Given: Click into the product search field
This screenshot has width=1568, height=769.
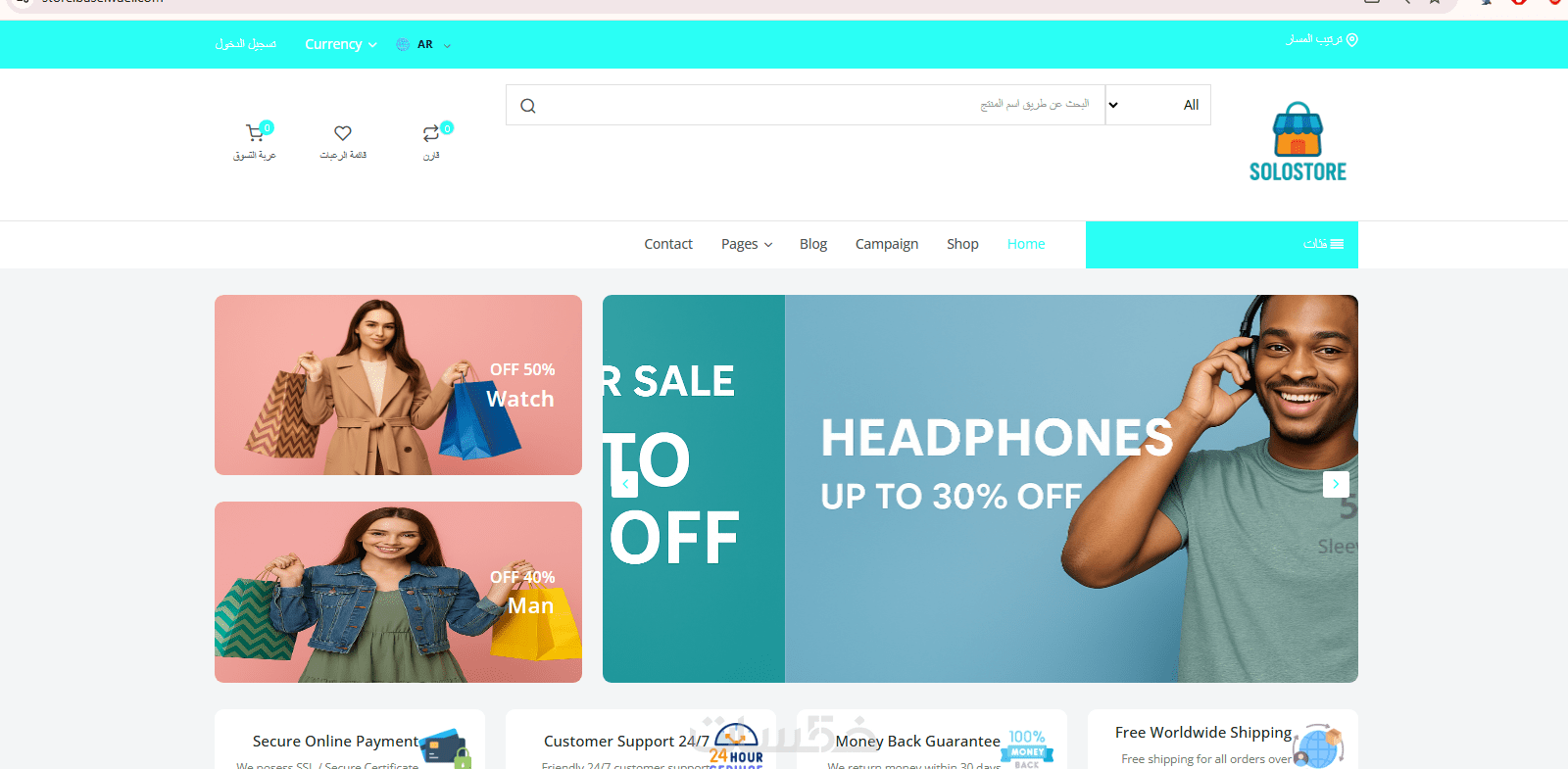Looking at the screenshot, I should coord(806,105).
